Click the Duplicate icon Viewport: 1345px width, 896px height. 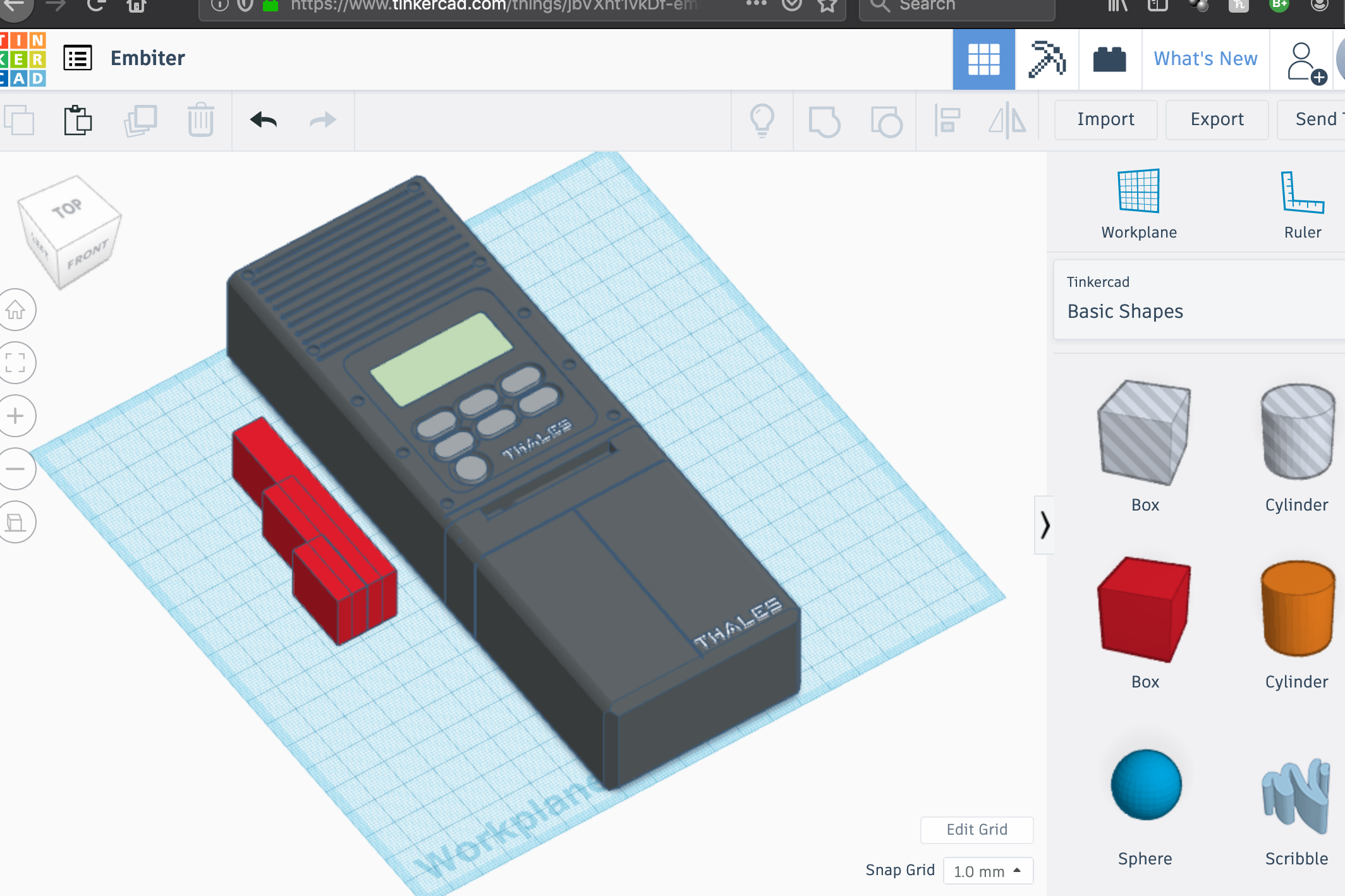click(x=140, y=120)
